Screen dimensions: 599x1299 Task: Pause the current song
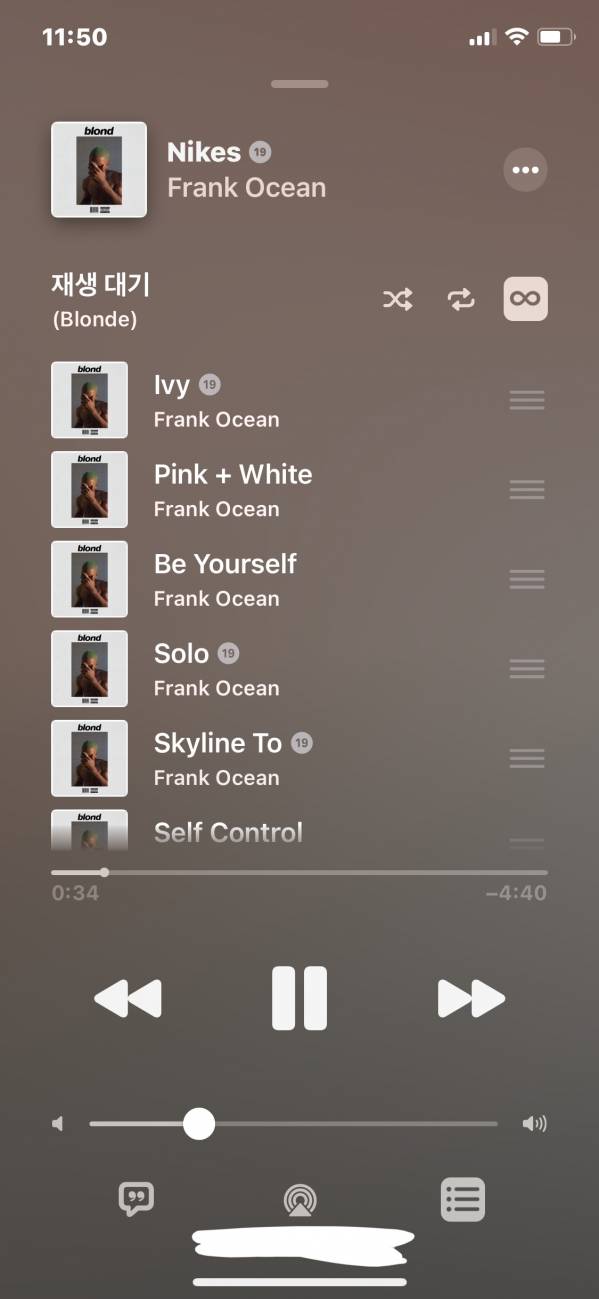point(299,998)
